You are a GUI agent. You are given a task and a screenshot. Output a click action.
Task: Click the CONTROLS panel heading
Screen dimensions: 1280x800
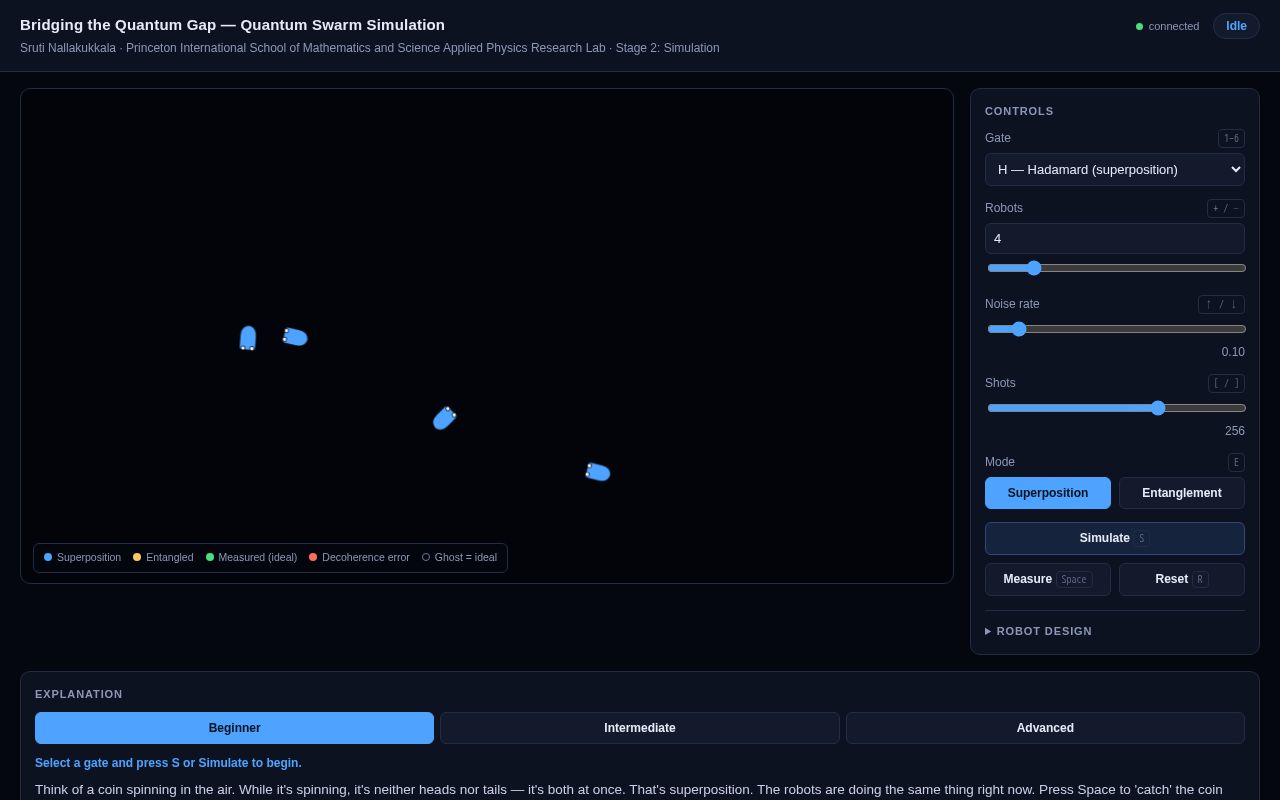(1019, 111)
